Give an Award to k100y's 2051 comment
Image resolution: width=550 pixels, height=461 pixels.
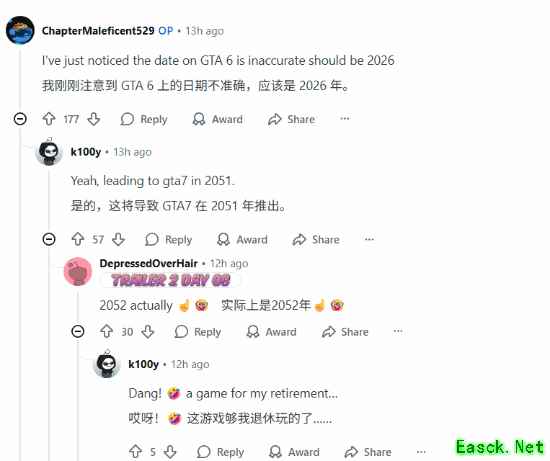[x=242, y=240]
